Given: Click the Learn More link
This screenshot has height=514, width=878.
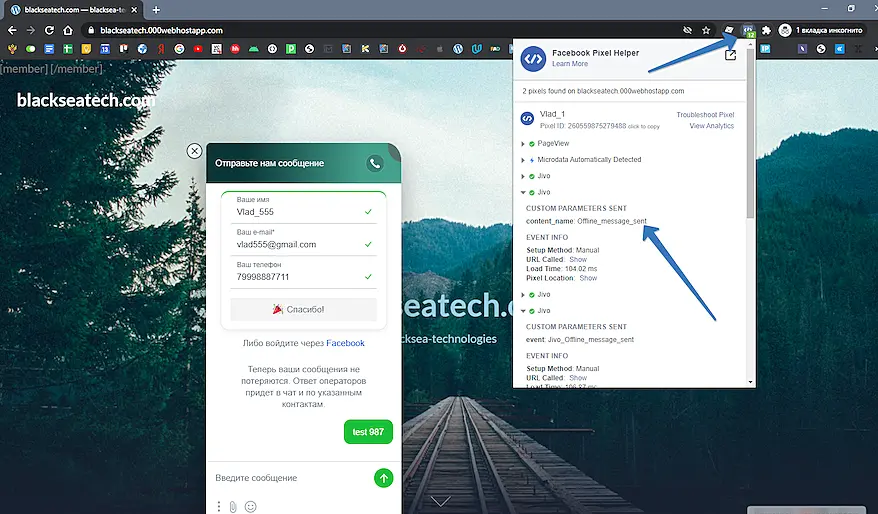Looking at the screenshot, I should [x=570, y=64].
